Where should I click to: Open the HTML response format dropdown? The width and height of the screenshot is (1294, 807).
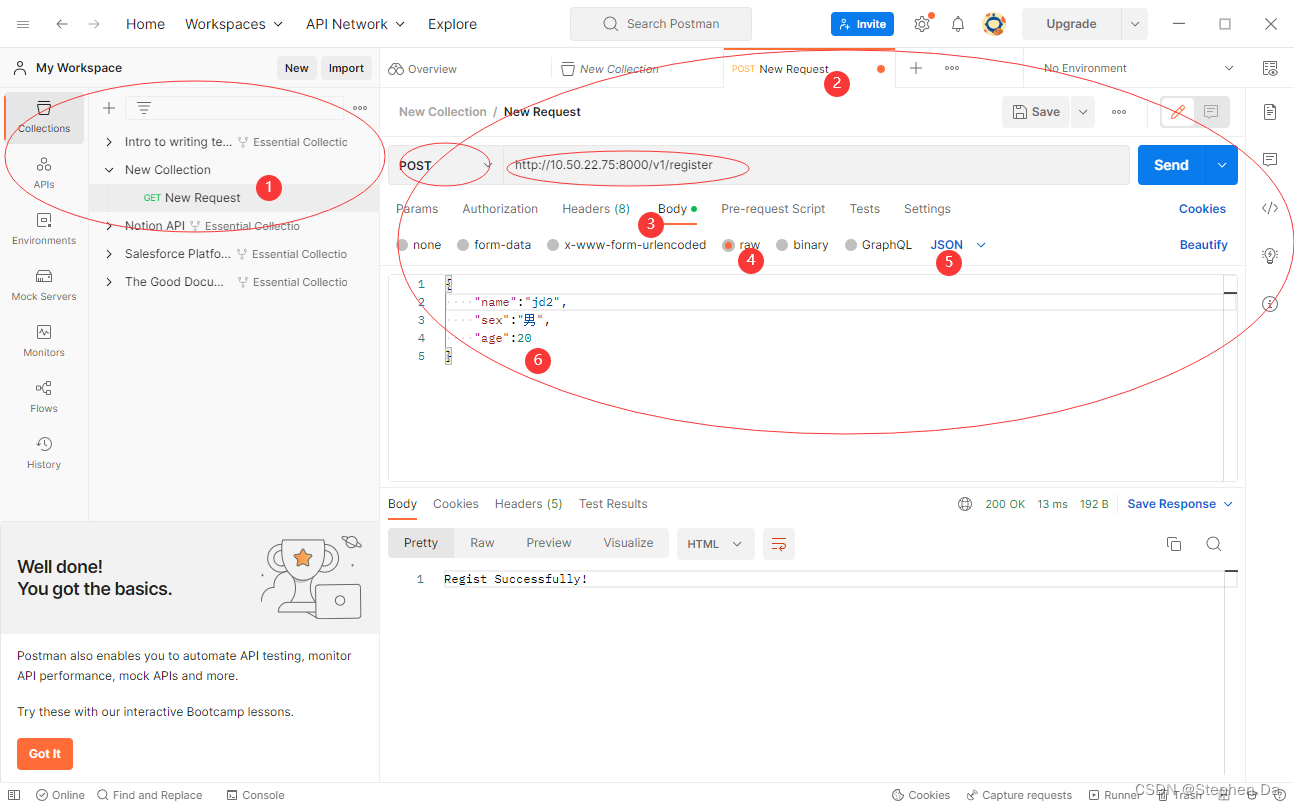pyautogui.click(x=714, y=544)
